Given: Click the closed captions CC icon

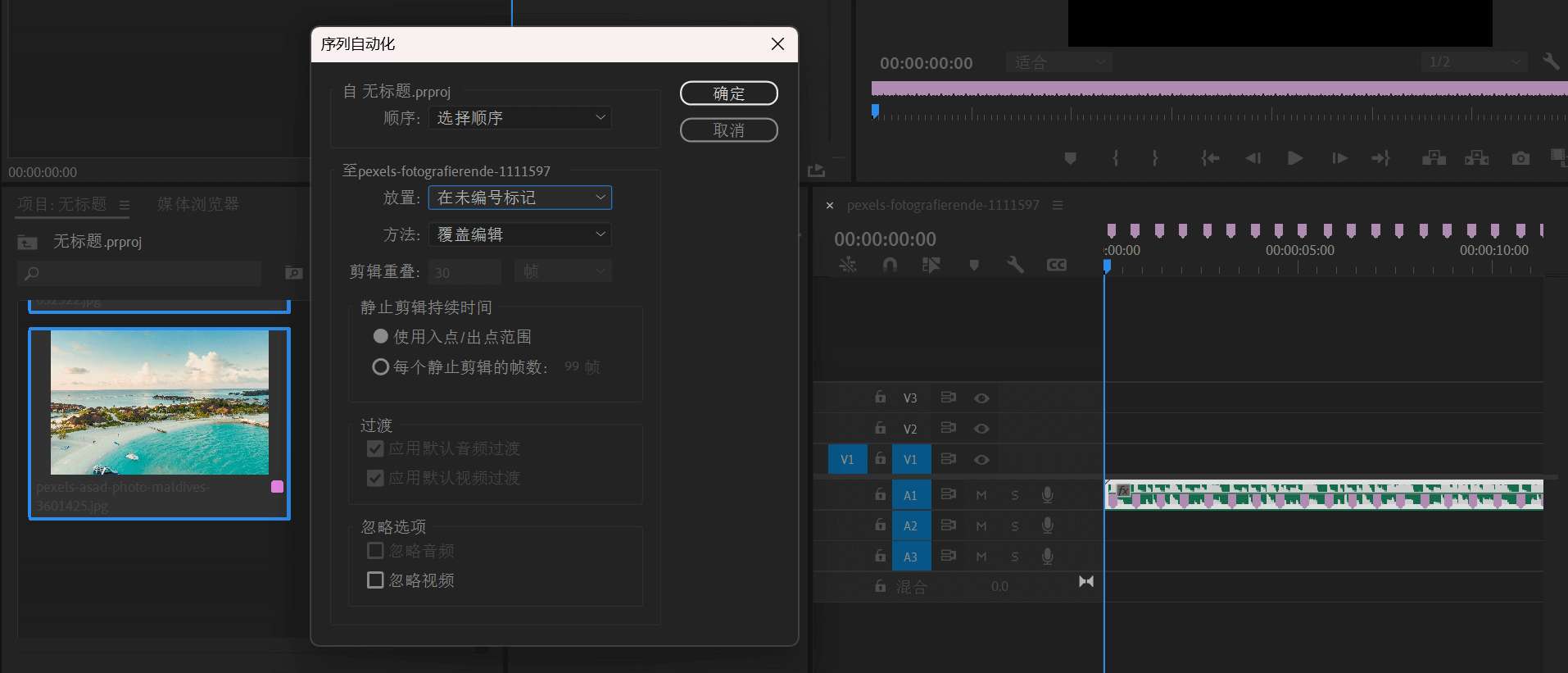Looking at the screenshot, I should 1057,265.
